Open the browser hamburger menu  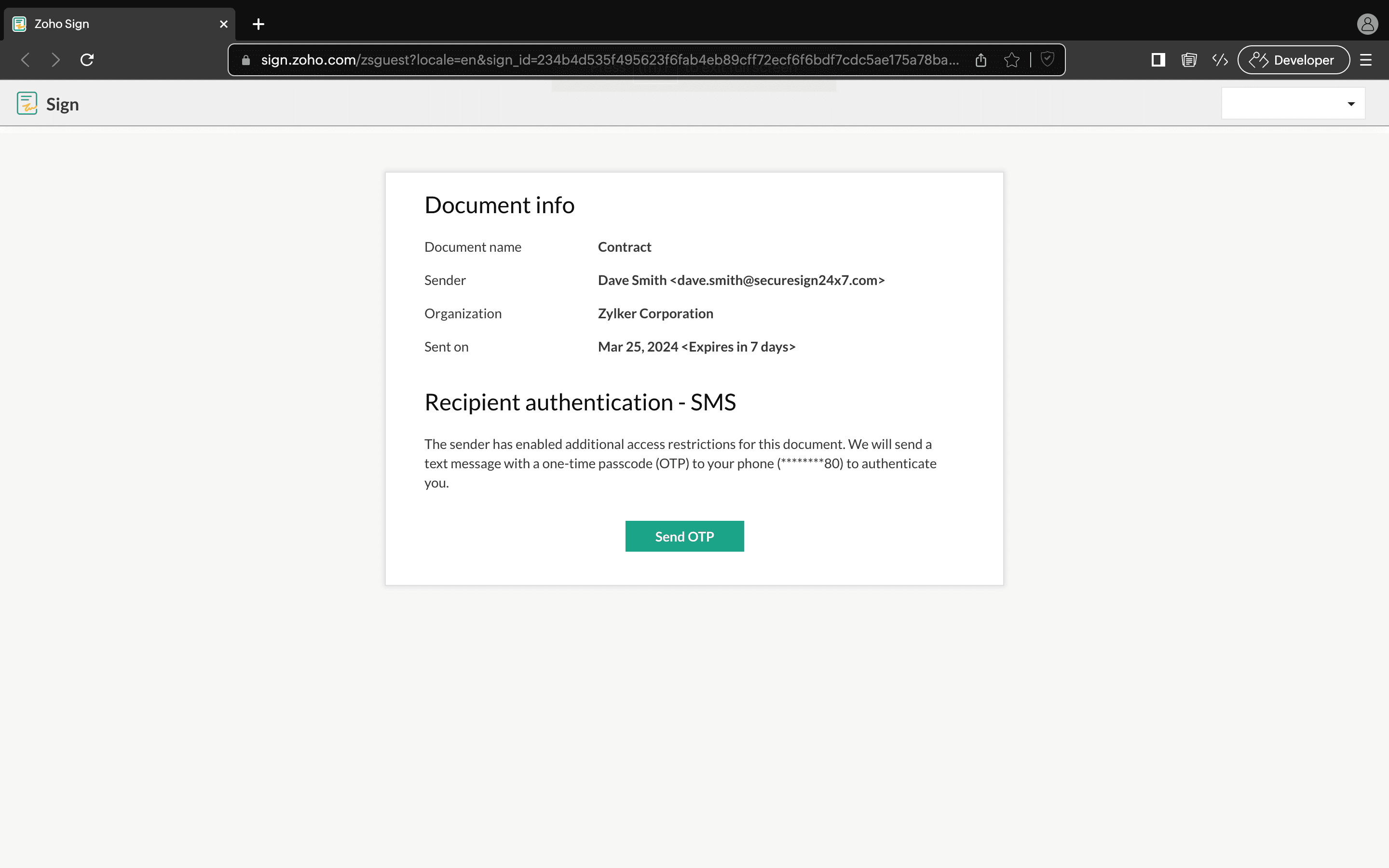tap(1366, 60)
